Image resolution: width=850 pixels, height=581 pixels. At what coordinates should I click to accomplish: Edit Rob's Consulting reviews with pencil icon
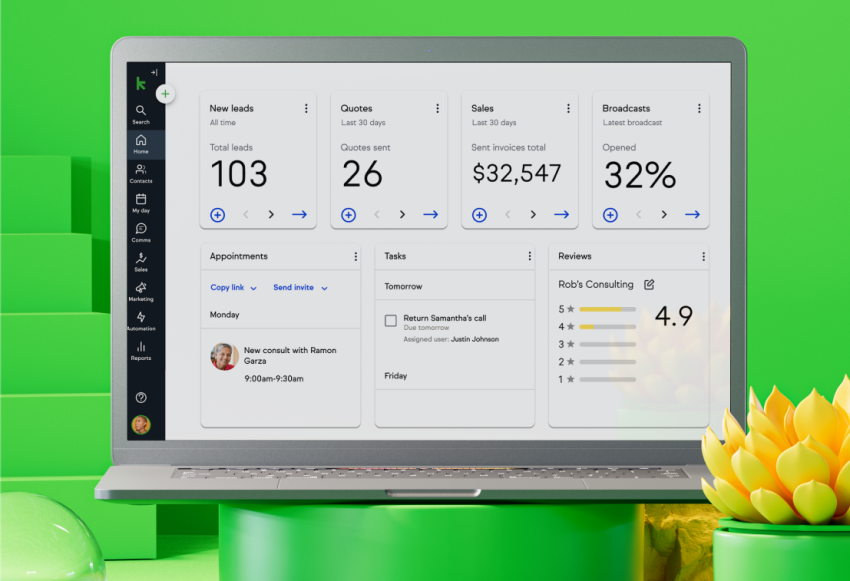[649, 285]
